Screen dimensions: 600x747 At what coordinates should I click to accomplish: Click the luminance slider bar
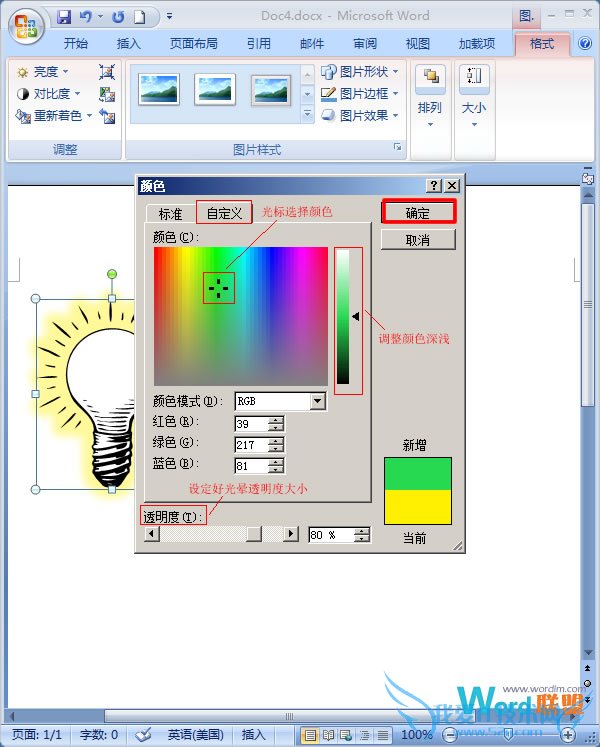coord(343,317)
